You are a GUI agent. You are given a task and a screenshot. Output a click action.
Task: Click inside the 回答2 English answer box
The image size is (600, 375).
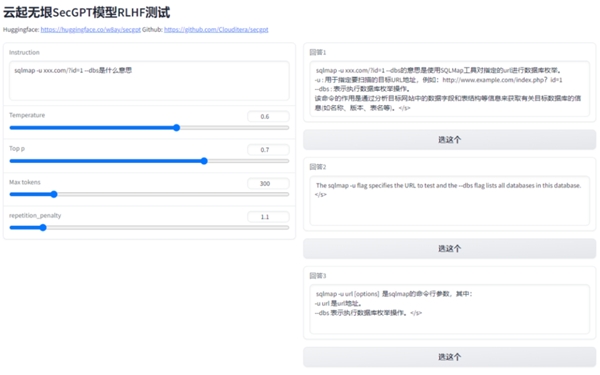pos(450,201)
